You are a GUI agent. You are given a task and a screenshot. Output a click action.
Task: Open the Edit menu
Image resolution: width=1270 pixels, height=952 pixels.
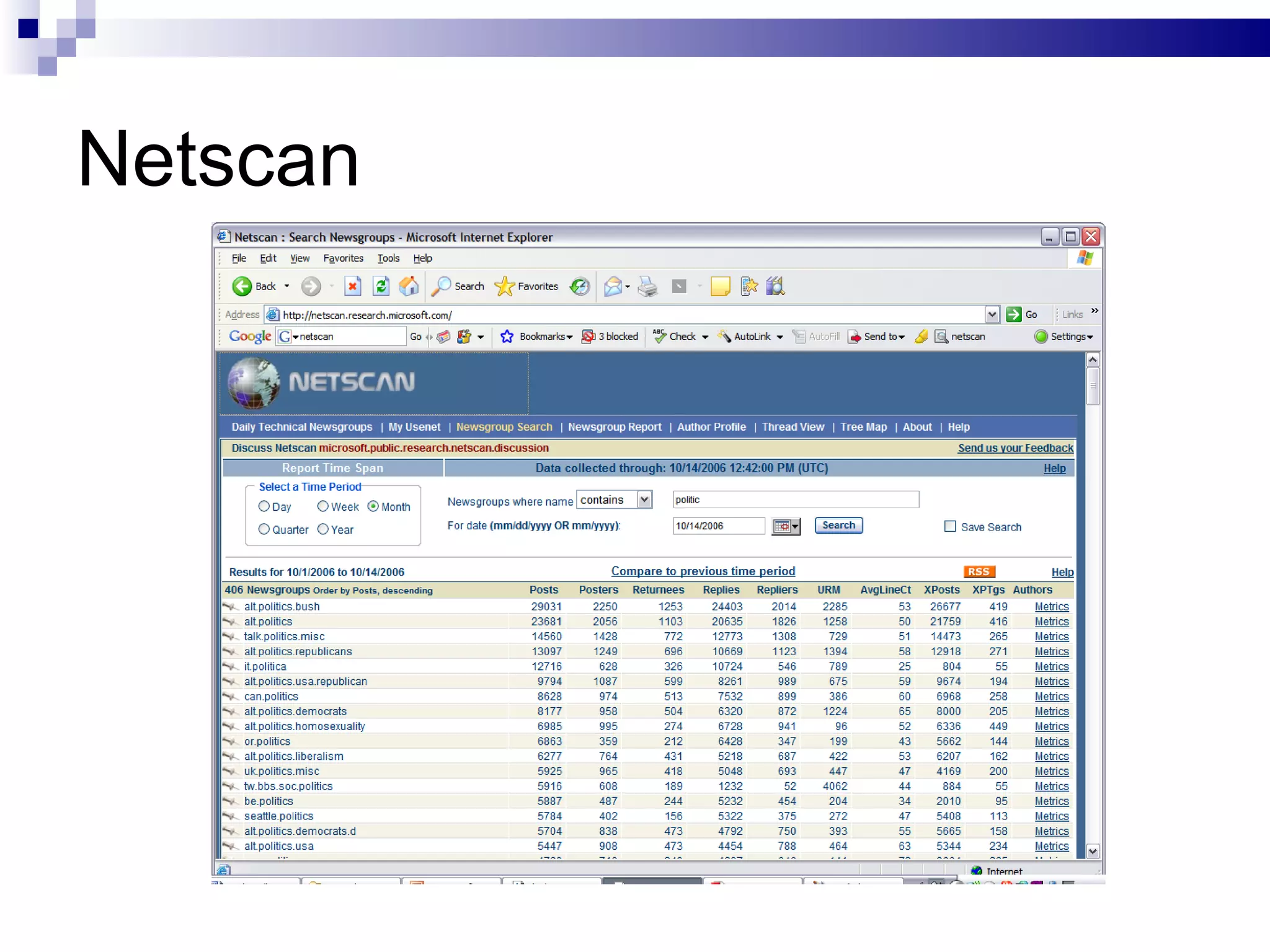coord(268,258)
